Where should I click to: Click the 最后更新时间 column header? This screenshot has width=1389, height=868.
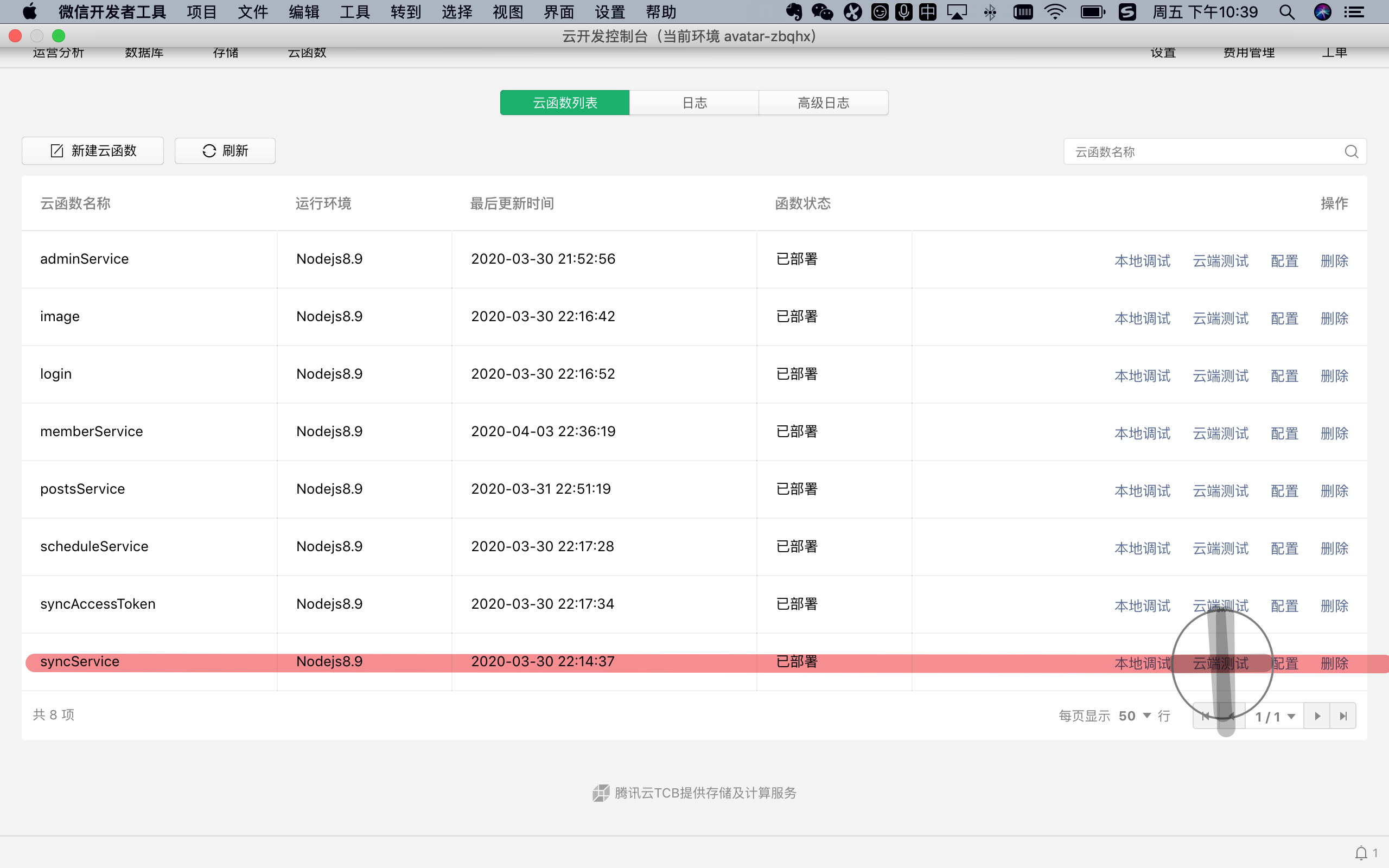click(512, 203)
